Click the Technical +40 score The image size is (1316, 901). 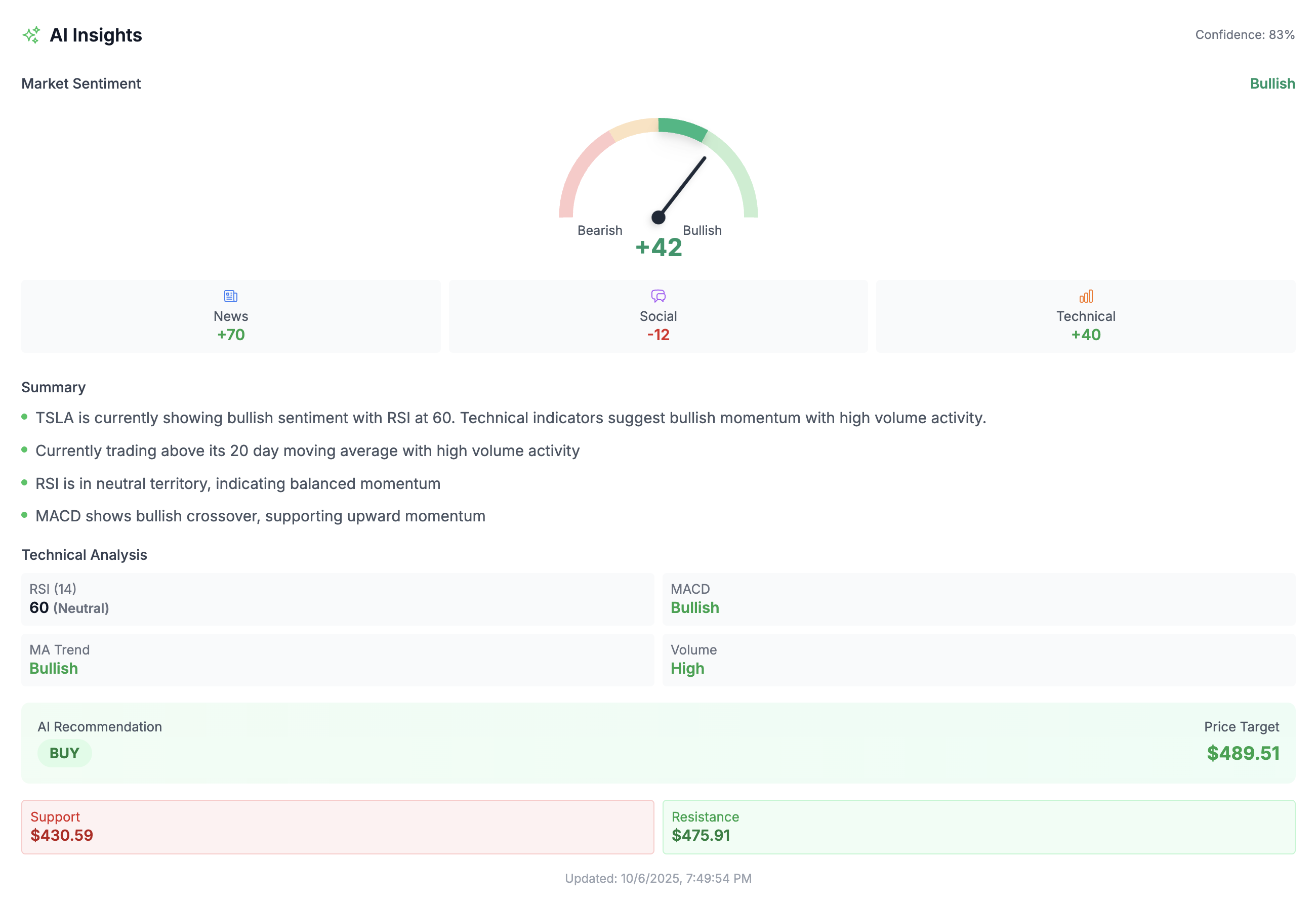tap(1086, 335)
